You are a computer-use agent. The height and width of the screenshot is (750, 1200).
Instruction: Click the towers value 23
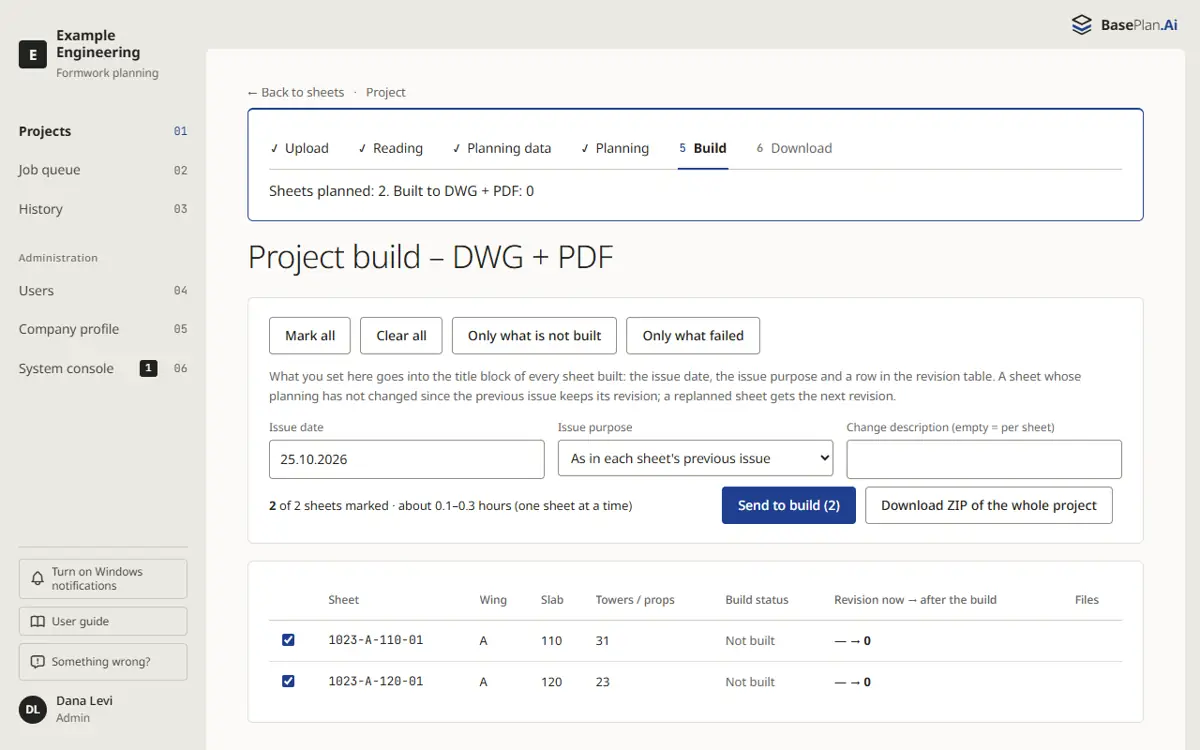click(x=602, y=682)
